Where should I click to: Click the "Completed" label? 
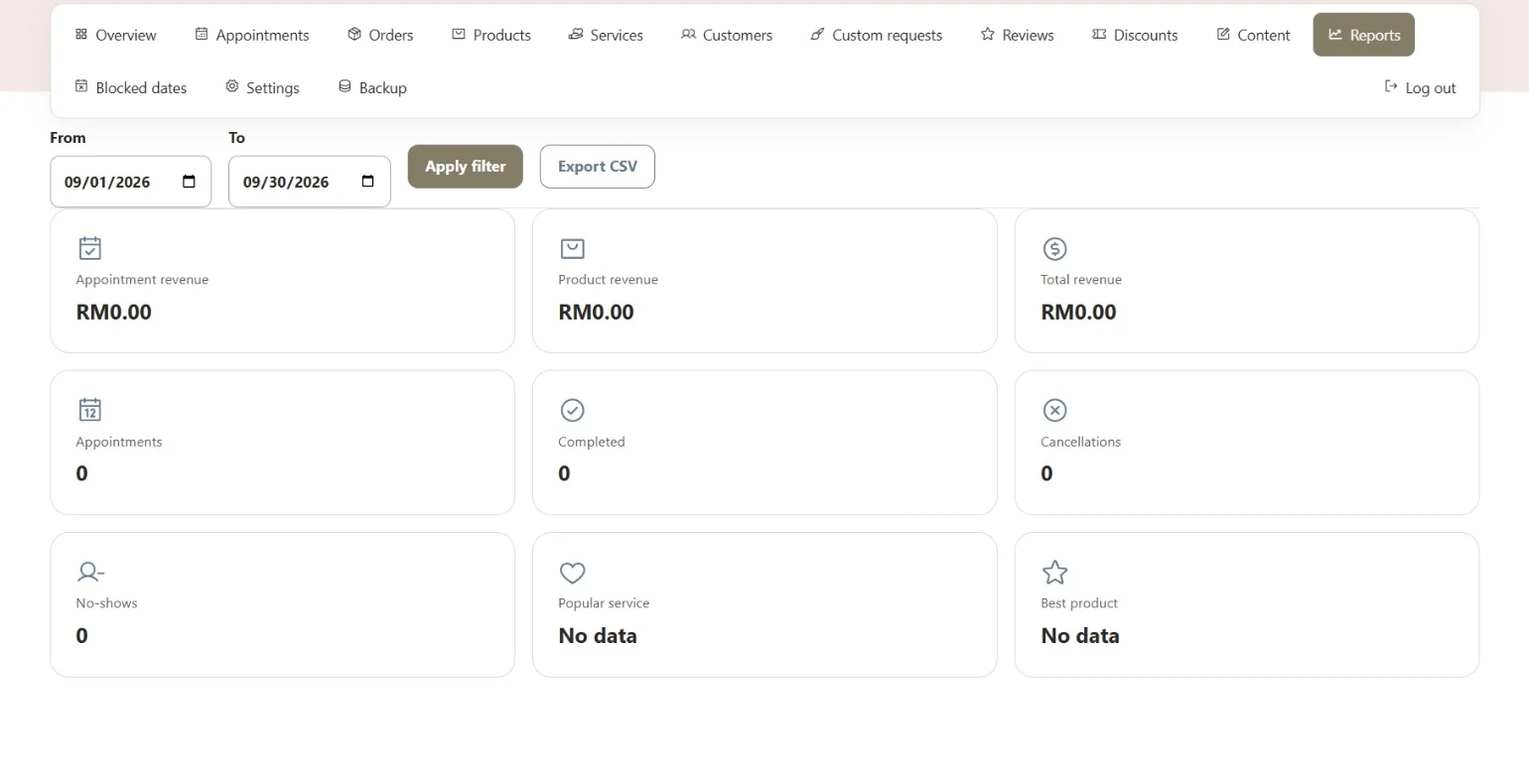[592, 442]
